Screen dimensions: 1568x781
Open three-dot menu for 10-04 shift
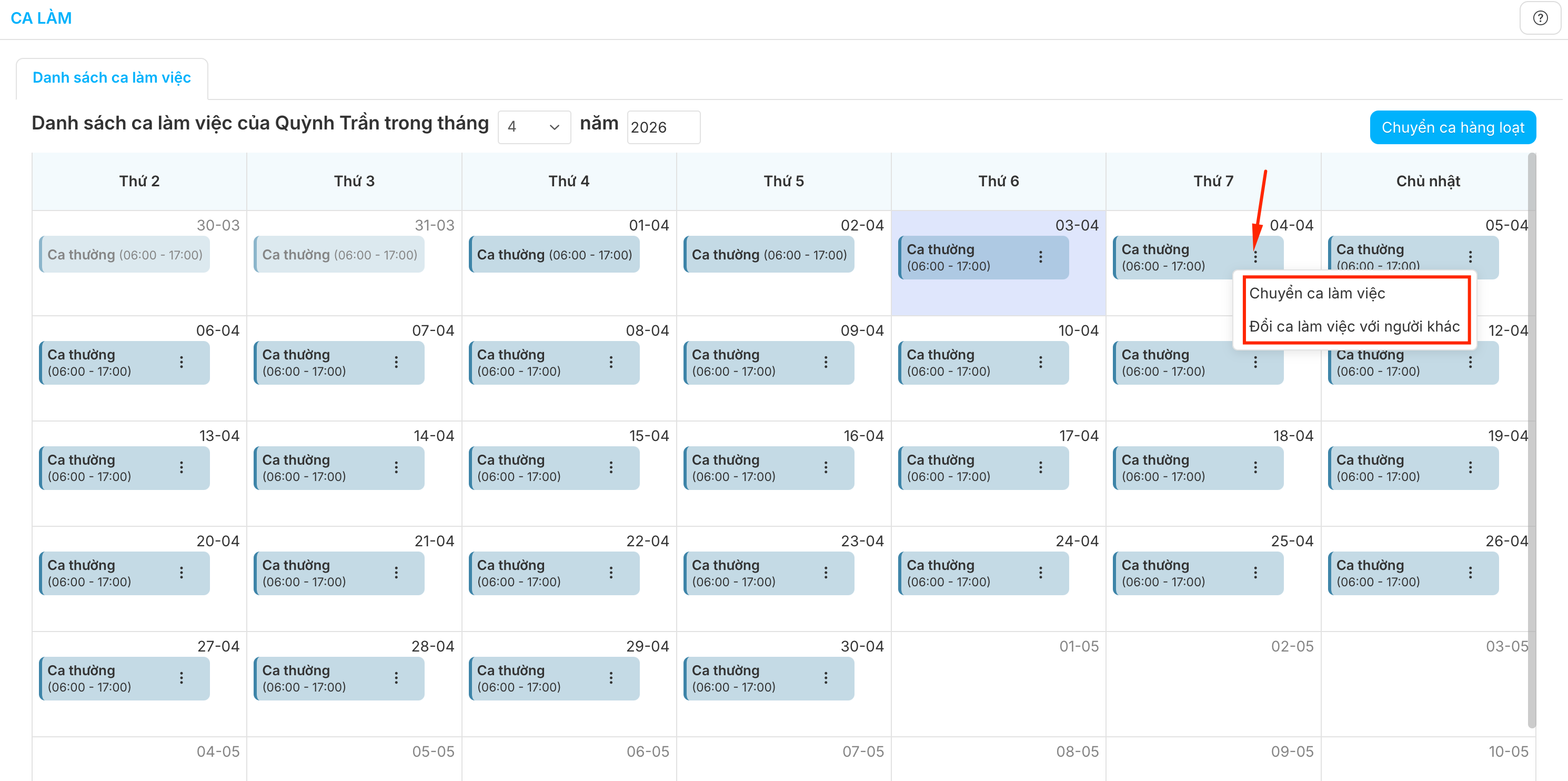click(1040, 362)
